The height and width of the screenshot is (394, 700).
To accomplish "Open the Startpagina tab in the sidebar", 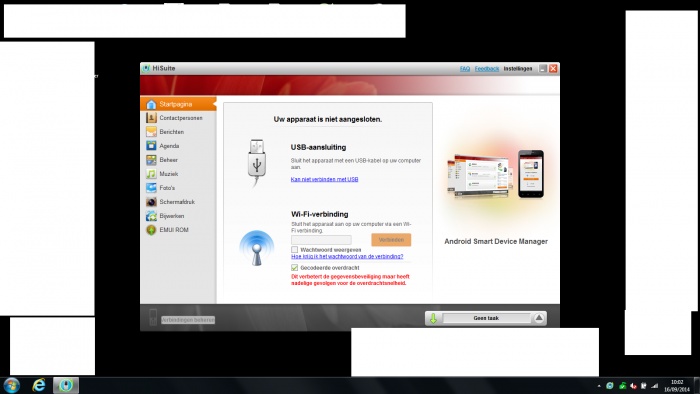I will click(178, 104).
